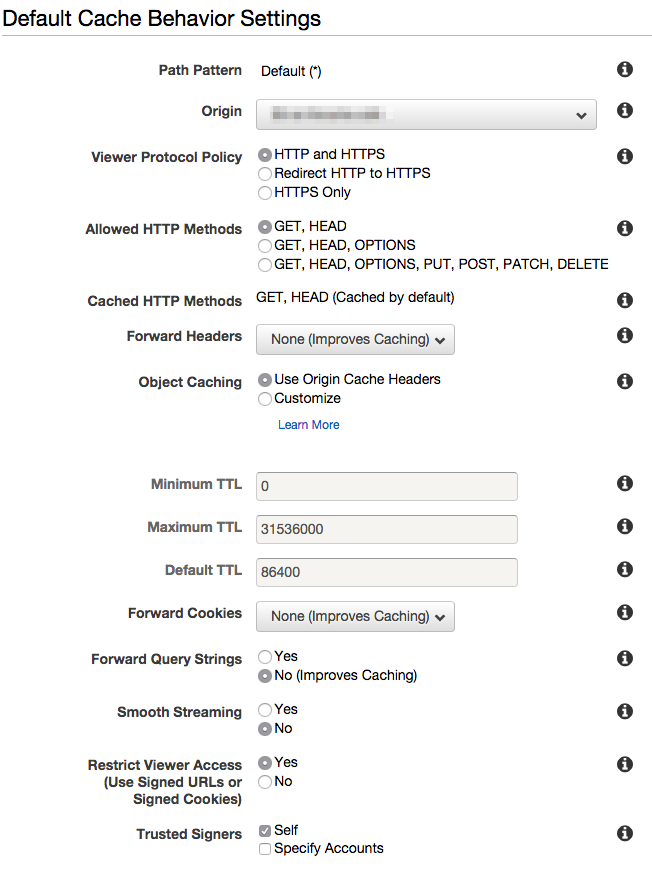
Task: Open the Learn More link
Action: [308, 425]
